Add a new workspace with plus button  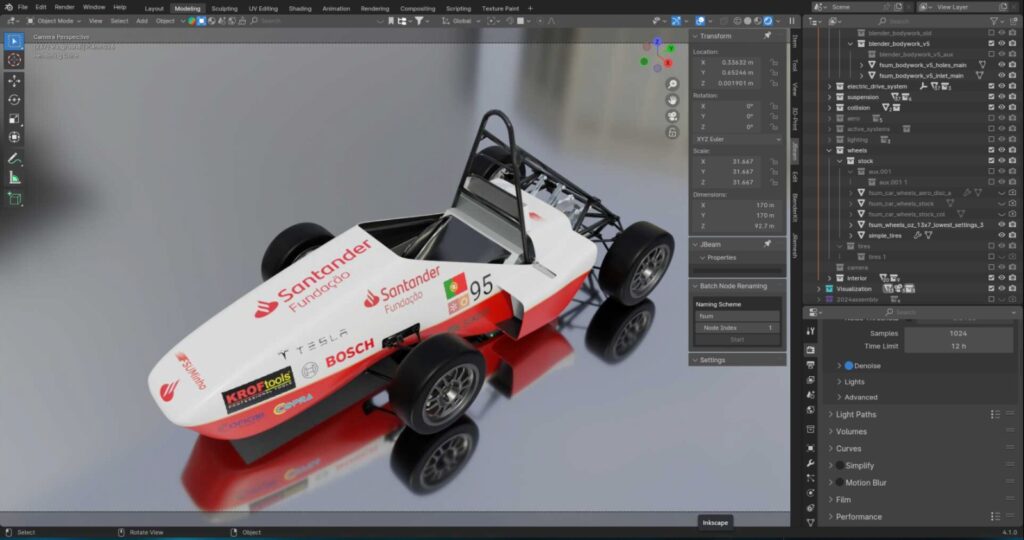(530, 8)
